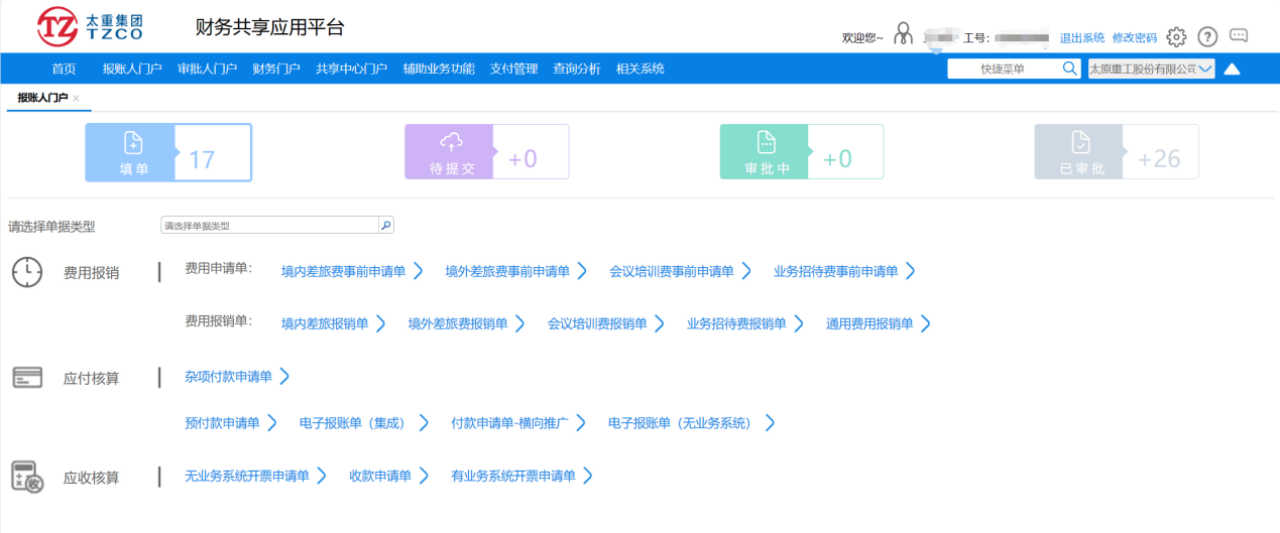Viewport: 1280px width, 533px height.
Task: Click the 快捷菜单 search box
Action: (1003, 69)
